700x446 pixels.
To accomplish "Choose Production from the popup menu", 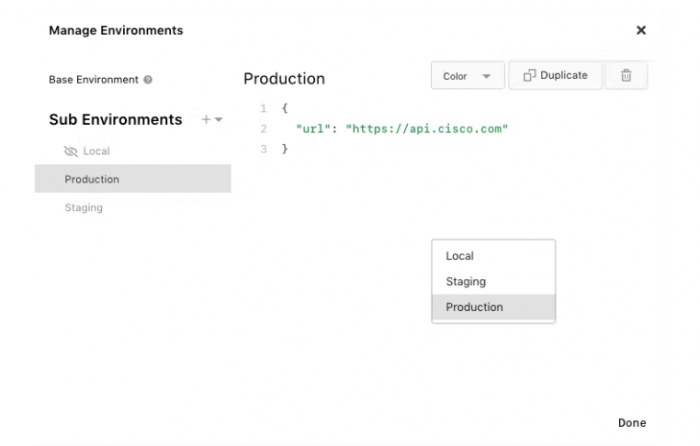I will click(493, 307).
